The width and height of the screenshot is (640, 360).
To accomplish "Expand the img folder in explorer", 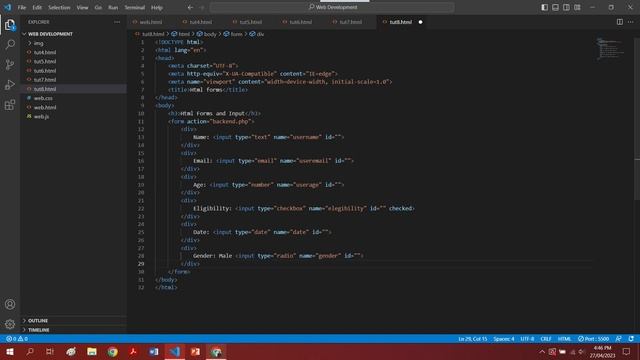I will pyautogui.click(x=73, y=43).
